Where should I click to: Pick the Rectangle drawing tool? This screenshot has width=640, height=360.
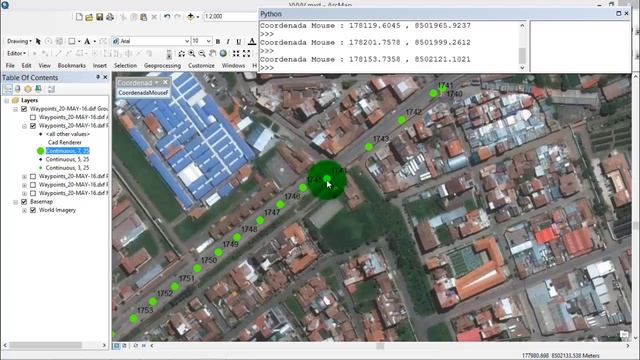71,41
